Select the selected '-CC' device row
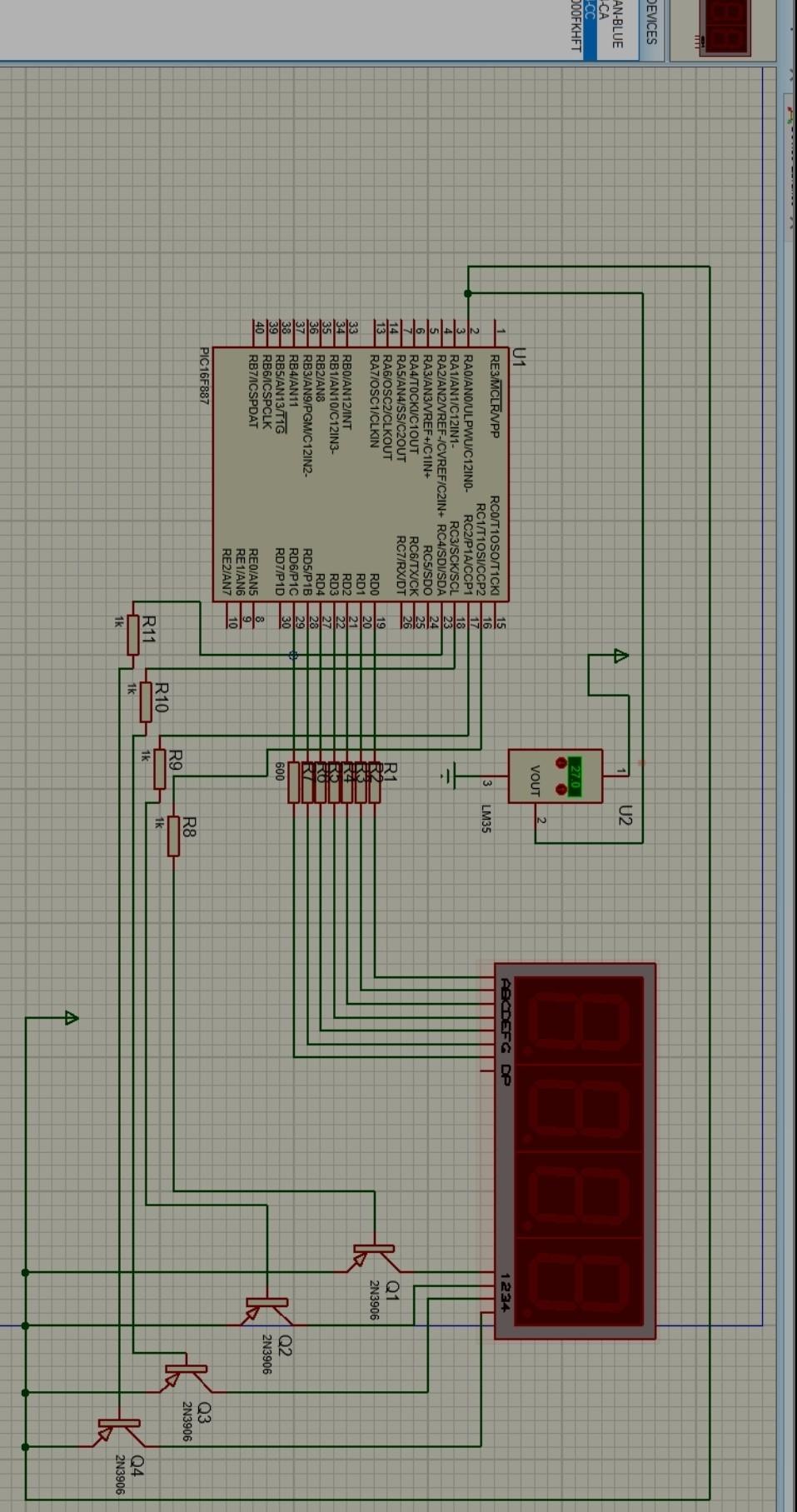This screenshot has height=1512, width=797. [590, 30]
